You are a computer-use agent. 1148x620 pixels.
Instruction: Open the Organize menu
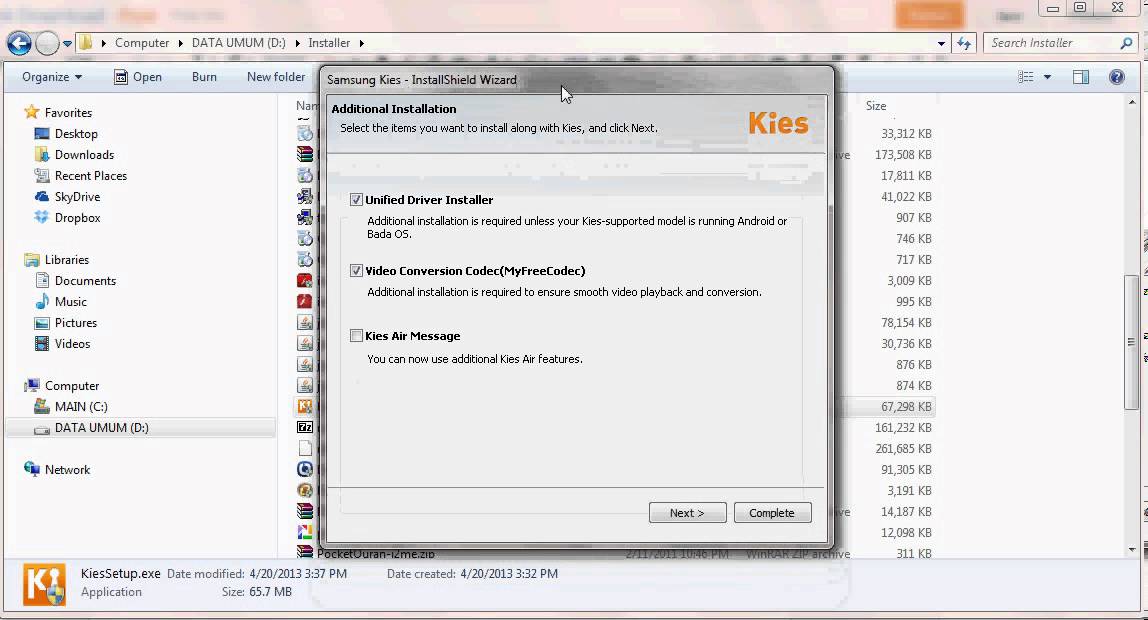coord(52,77)
